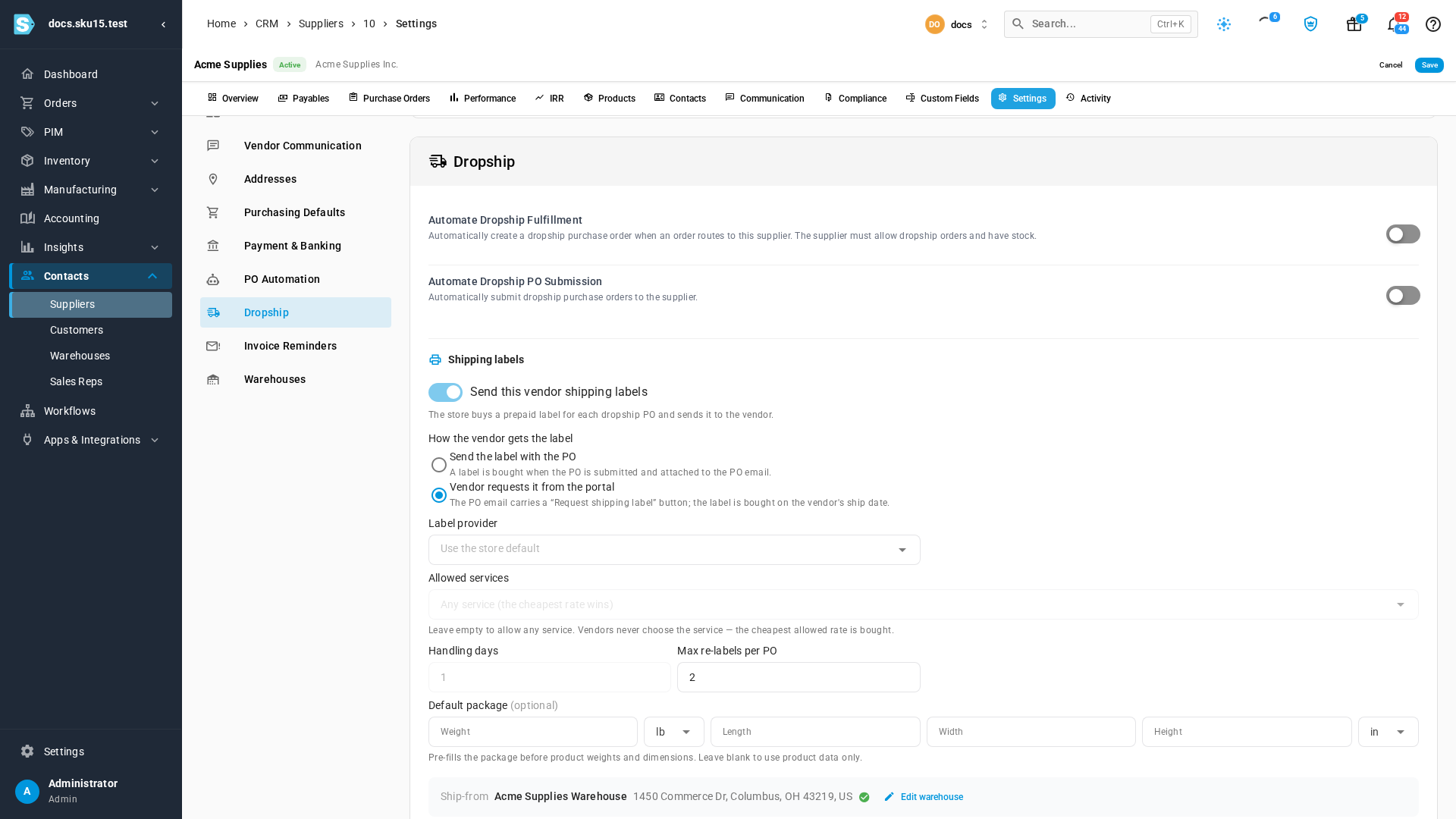Select Send the label with the PO
The width and height of the screenshot is (1456, 819).
click(439, 465)
